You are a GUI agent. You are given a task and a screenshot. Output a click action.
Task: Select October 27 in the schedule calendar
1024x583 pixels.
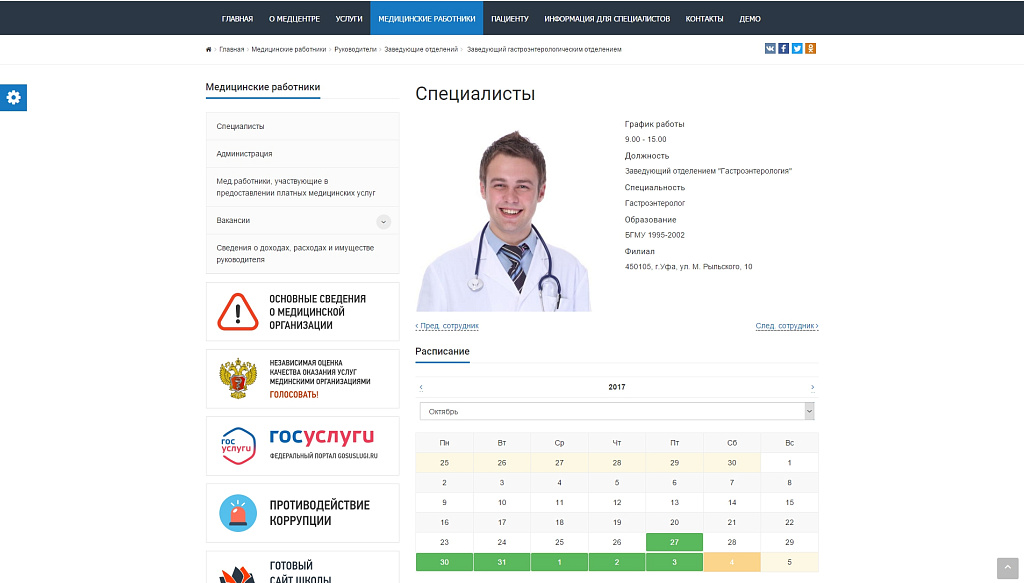[x=674, y=541]
